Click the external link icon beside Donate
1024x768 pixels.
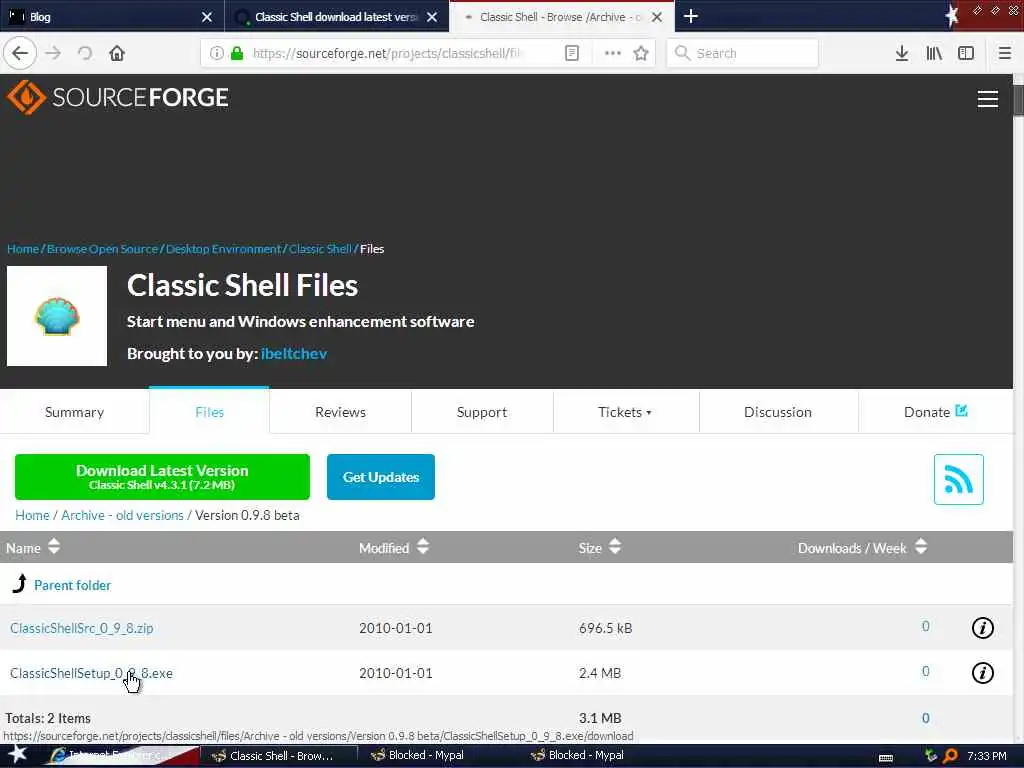click(x=961, y=411)
